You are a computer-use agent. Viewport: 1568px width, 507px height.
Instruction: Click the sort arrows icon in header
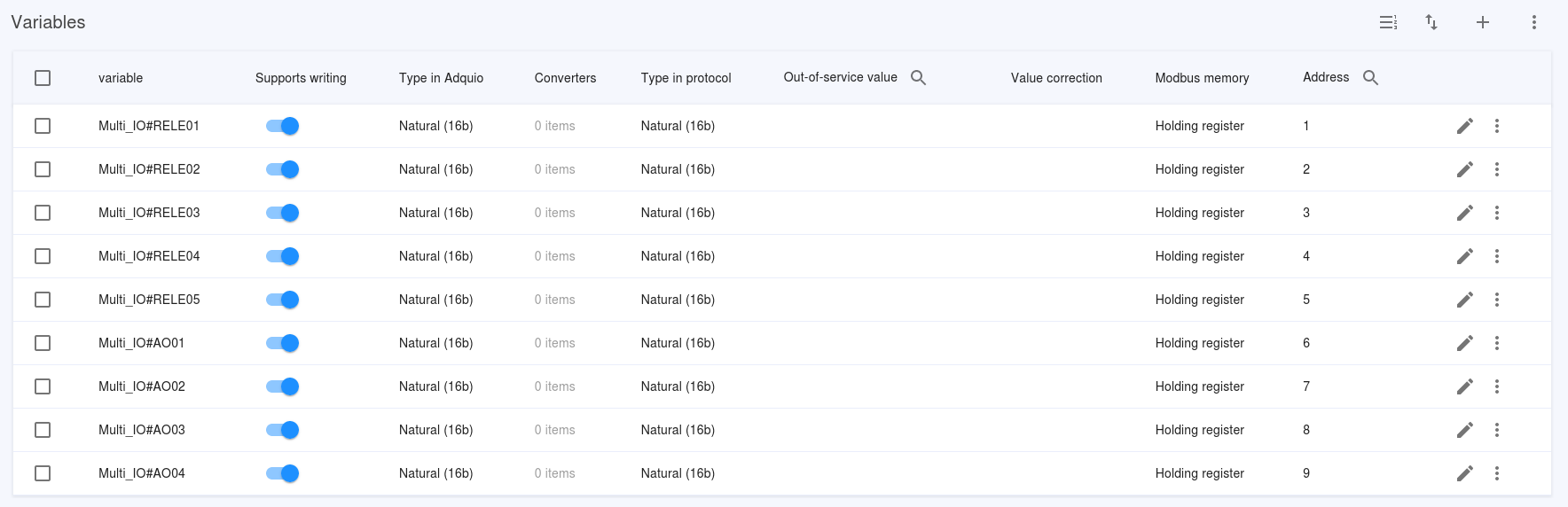[x=1431, y=22]
